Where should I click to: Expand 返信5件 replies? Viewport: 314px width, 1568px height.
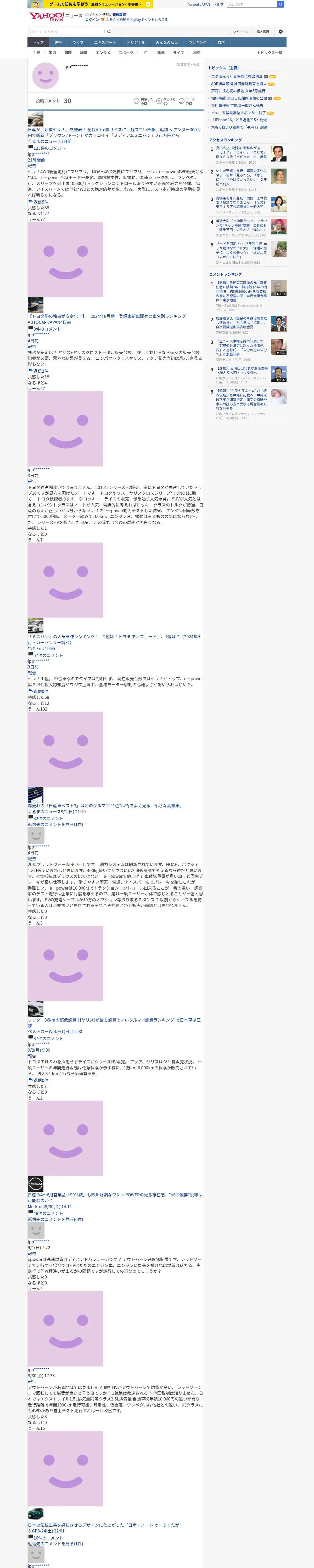click(x=41, y=201)
